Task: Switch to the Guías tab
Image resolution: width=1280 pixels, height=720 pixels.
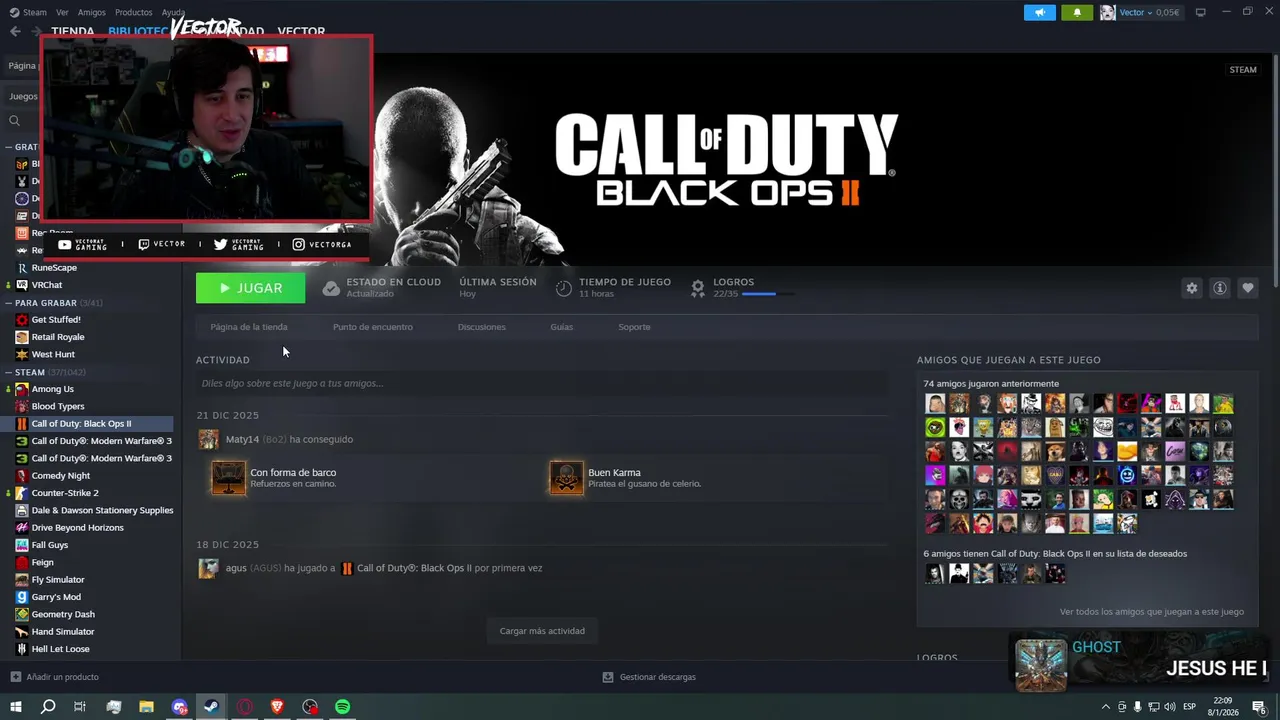Action: coord(561,327)
